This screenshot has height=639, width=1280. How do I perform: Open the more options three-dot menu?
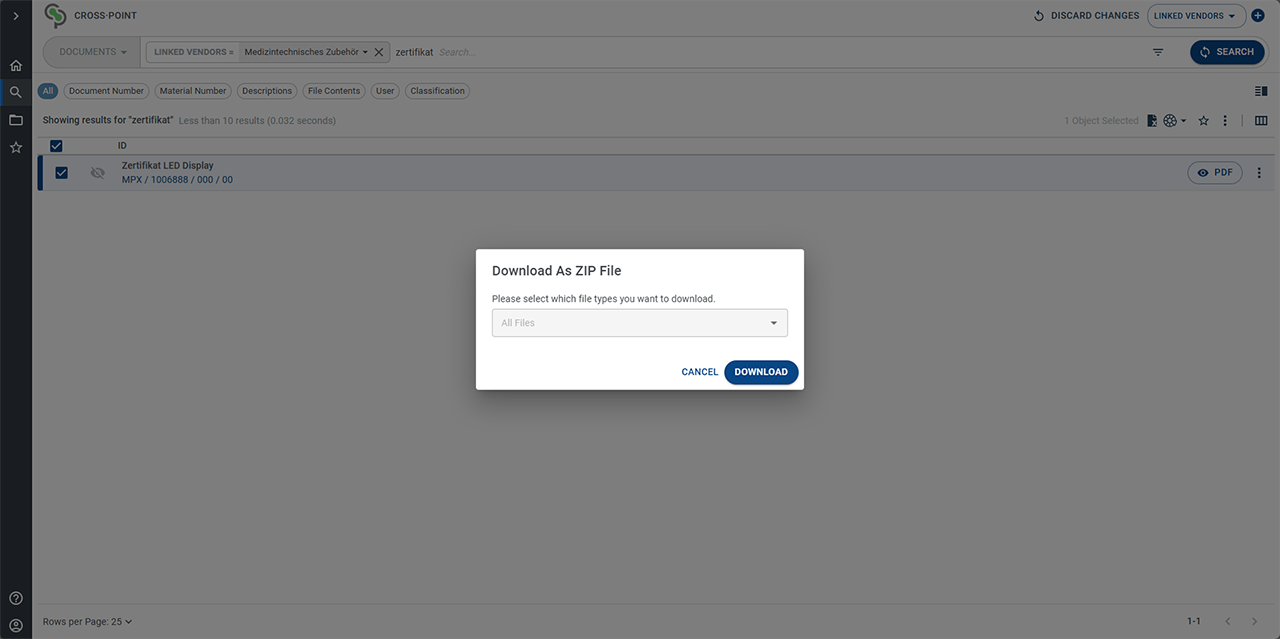coord(1225,120)
